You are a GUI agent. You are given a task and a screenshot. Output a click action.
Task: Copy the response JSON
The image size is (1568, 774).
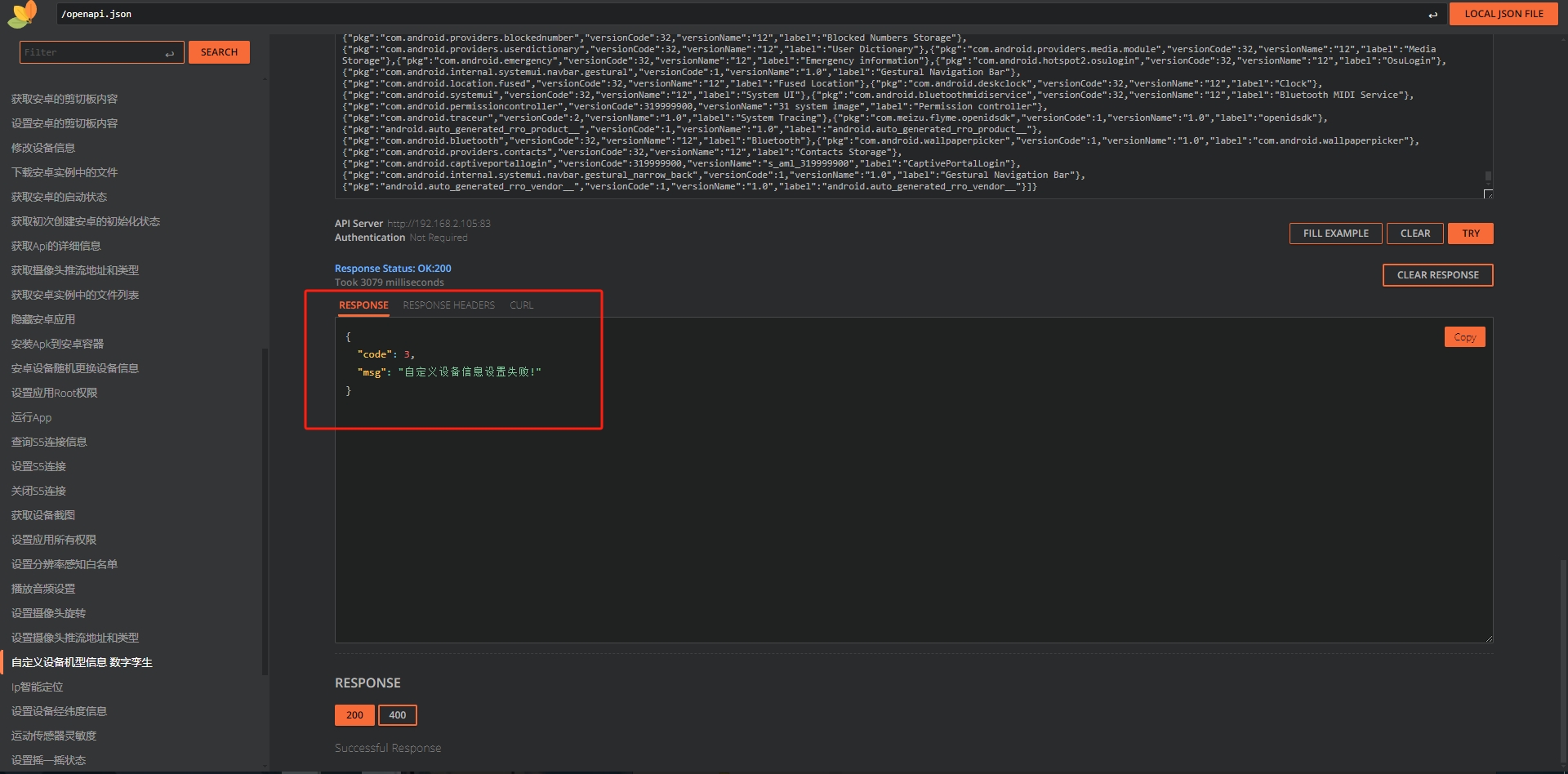1463,337
